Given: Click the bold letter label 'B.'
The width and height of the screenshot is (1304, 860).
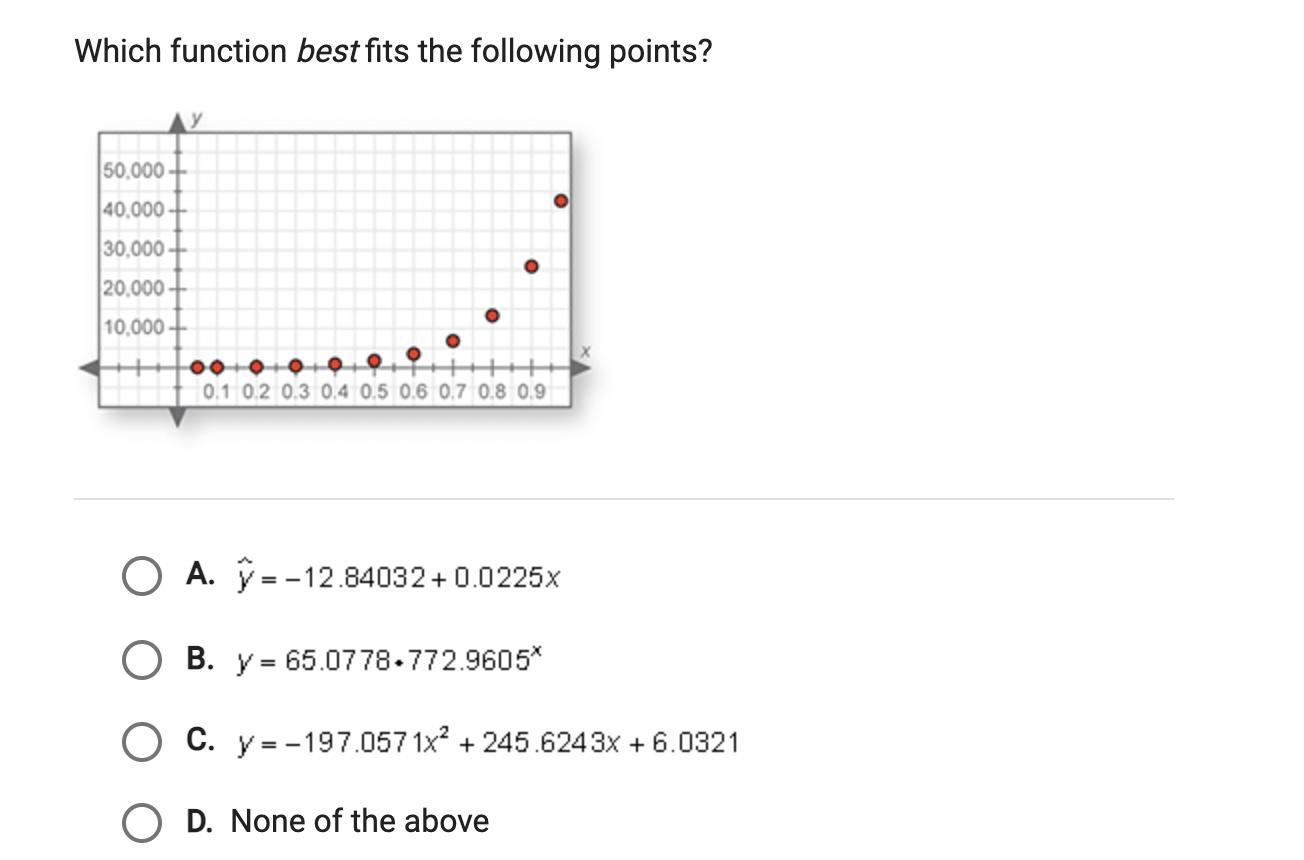Looking at the screenshot, I should click(200, 658).
